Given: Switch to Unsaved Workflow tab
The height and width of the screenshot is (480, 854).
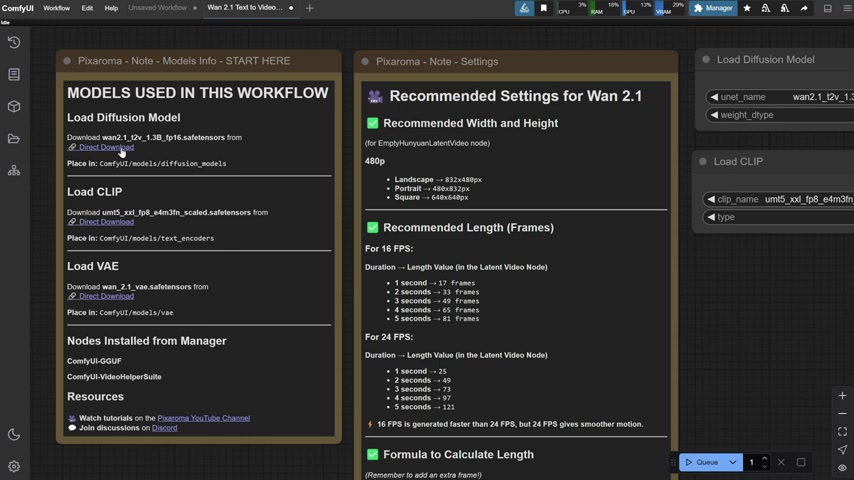Looking at the screenshot, I should point(157,8).
